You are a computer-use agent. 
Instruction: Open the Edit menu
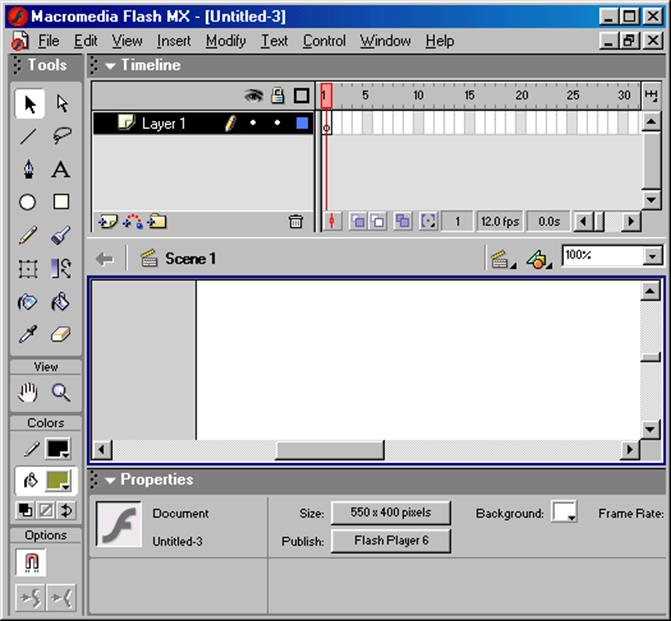[86, 41]
